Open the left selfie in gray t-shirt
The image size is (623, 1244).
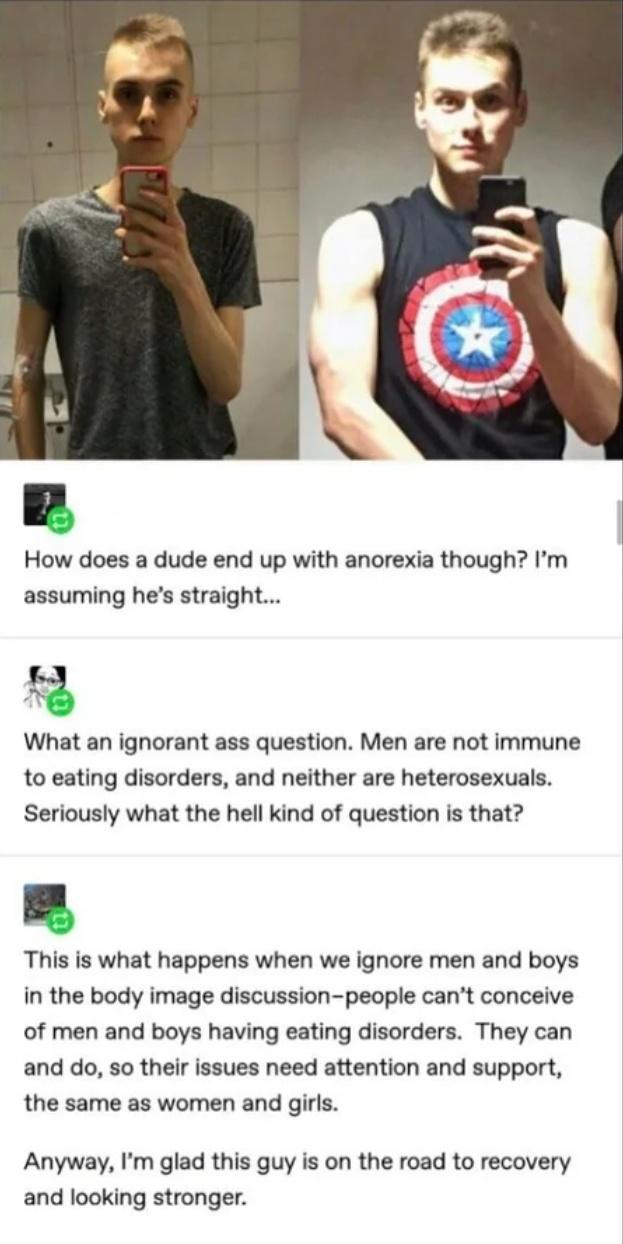(149, 229)
